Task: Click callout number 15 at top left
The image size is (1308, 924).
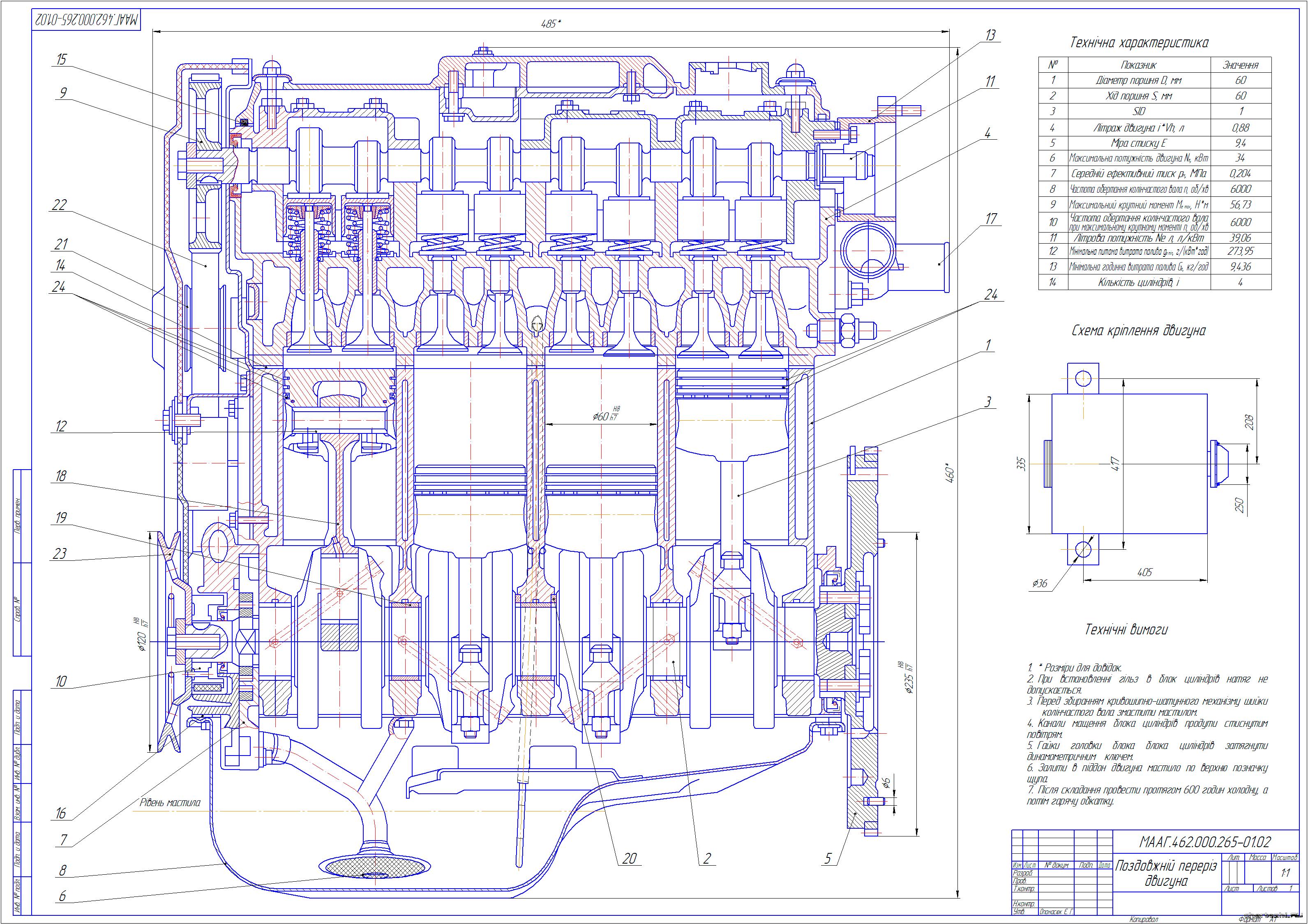Action: (x=62, y=59)
